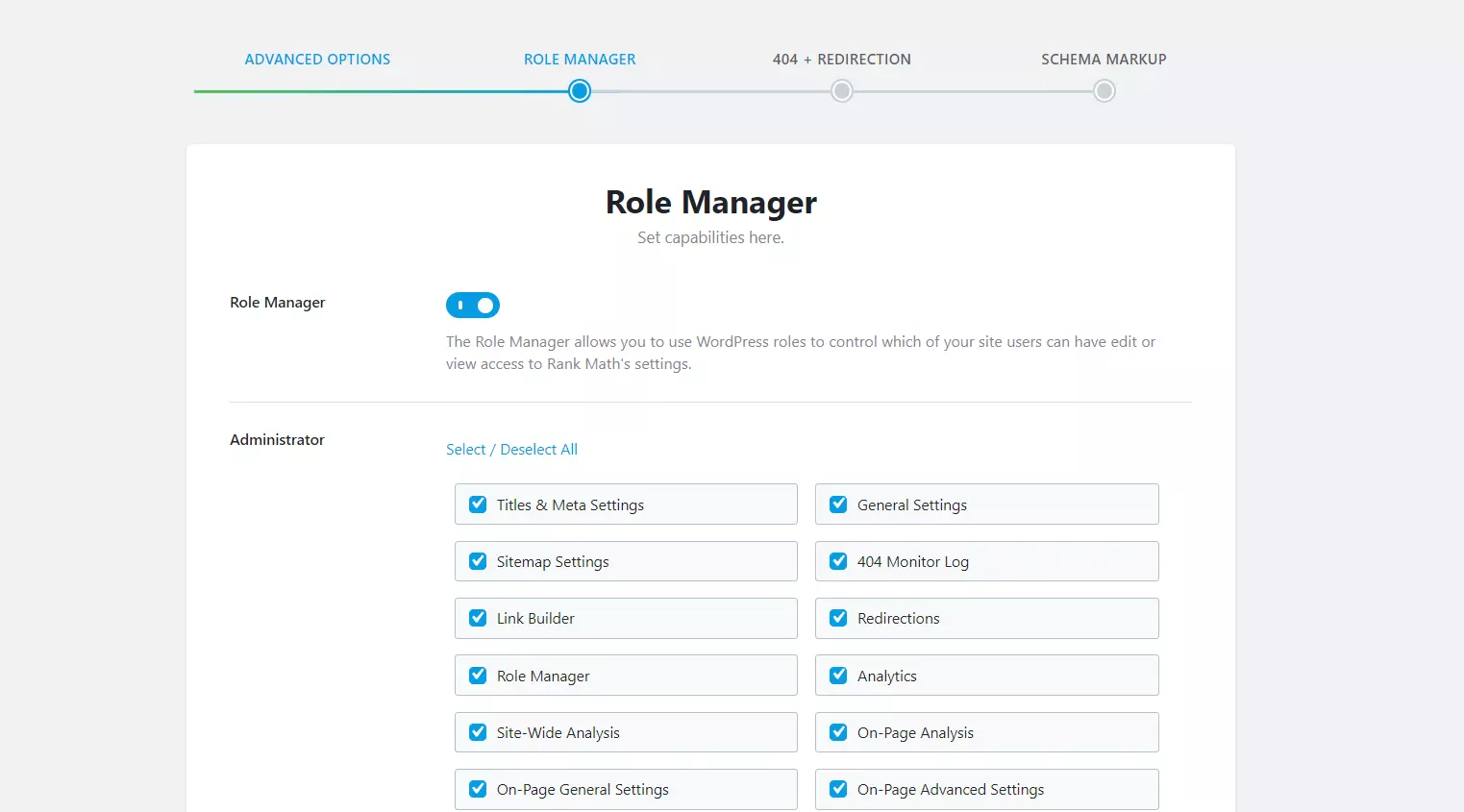Uncheck On-Page Analysis checkbox

tap(838, 732)
